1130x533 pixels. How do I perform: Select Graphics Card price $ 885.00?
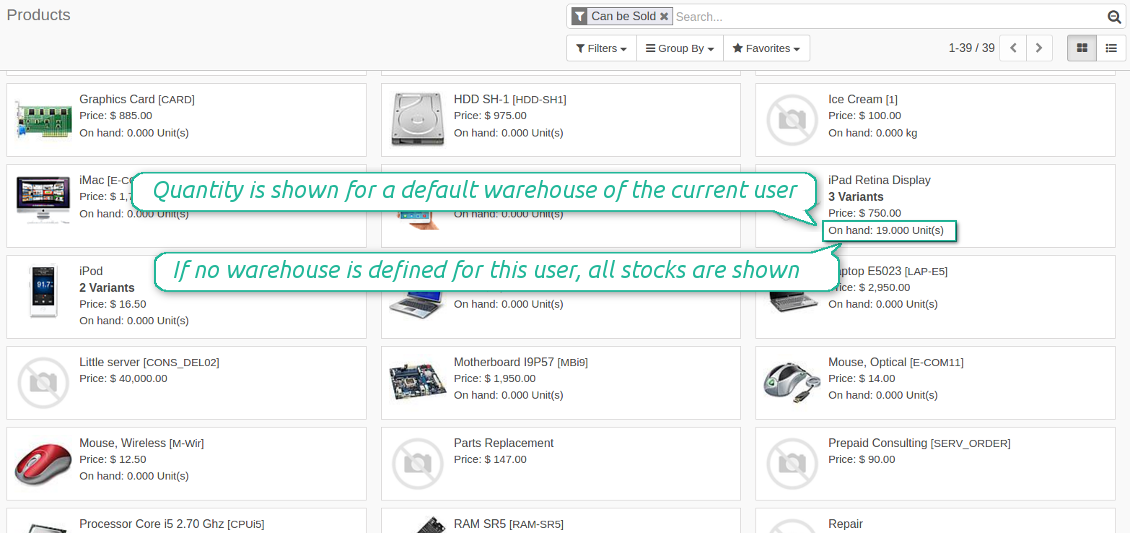coord(115,115)
